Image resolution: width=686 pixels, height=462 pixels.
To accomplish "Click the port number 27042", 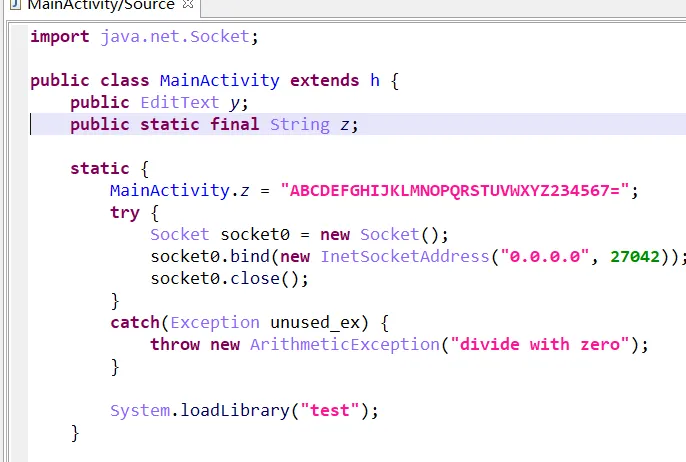I will [634, 256].
